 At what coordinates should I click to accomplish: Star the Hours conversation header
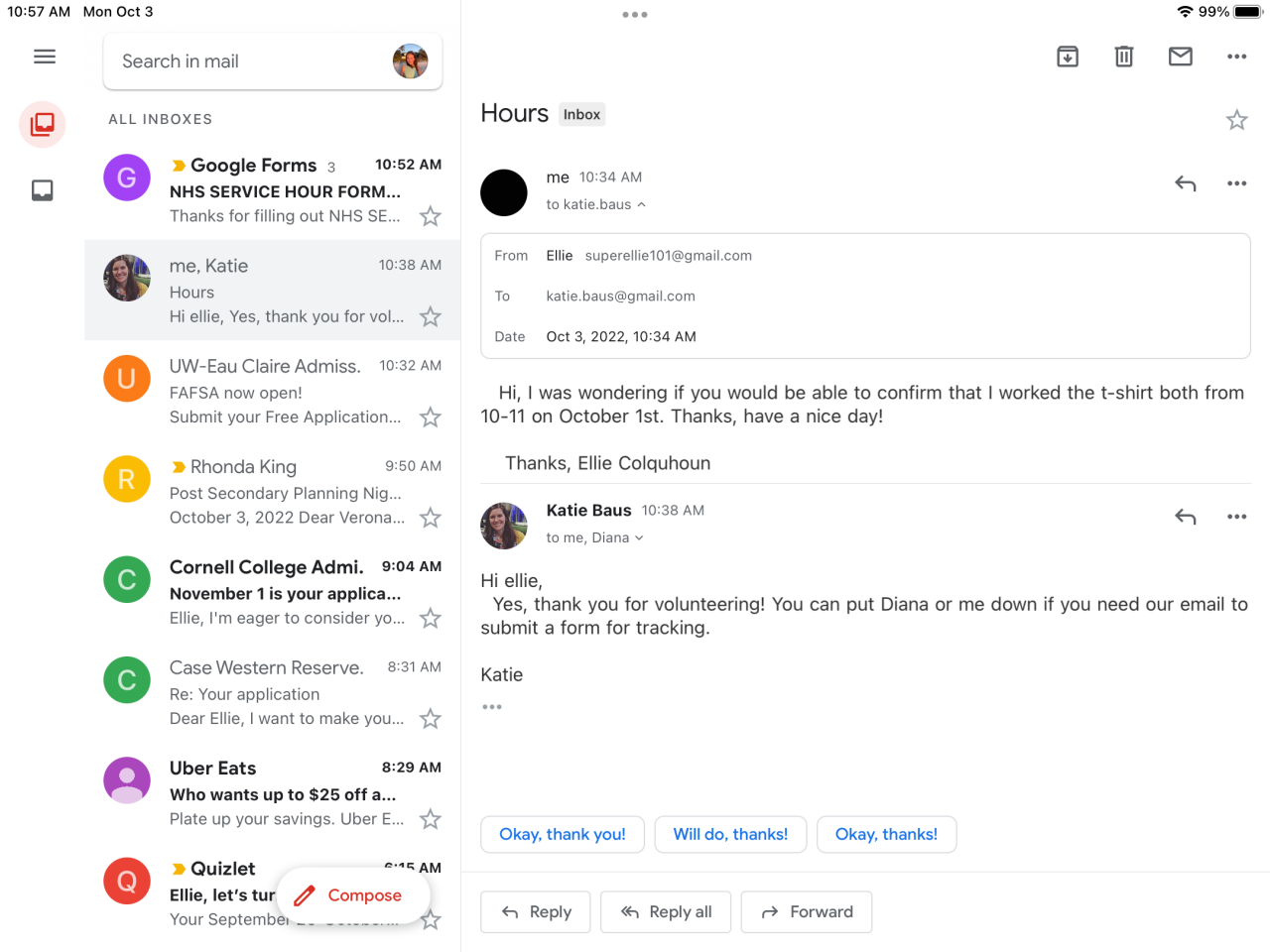(1236, 121)
